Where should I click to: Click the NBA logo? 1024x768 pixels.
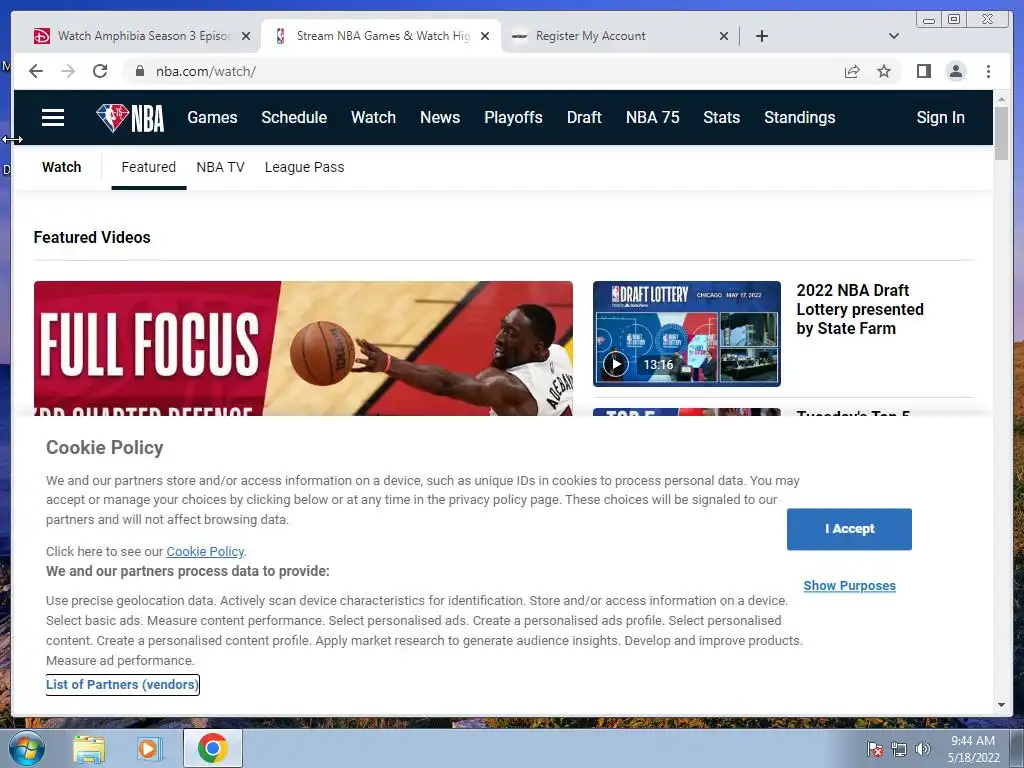[130, 118]
